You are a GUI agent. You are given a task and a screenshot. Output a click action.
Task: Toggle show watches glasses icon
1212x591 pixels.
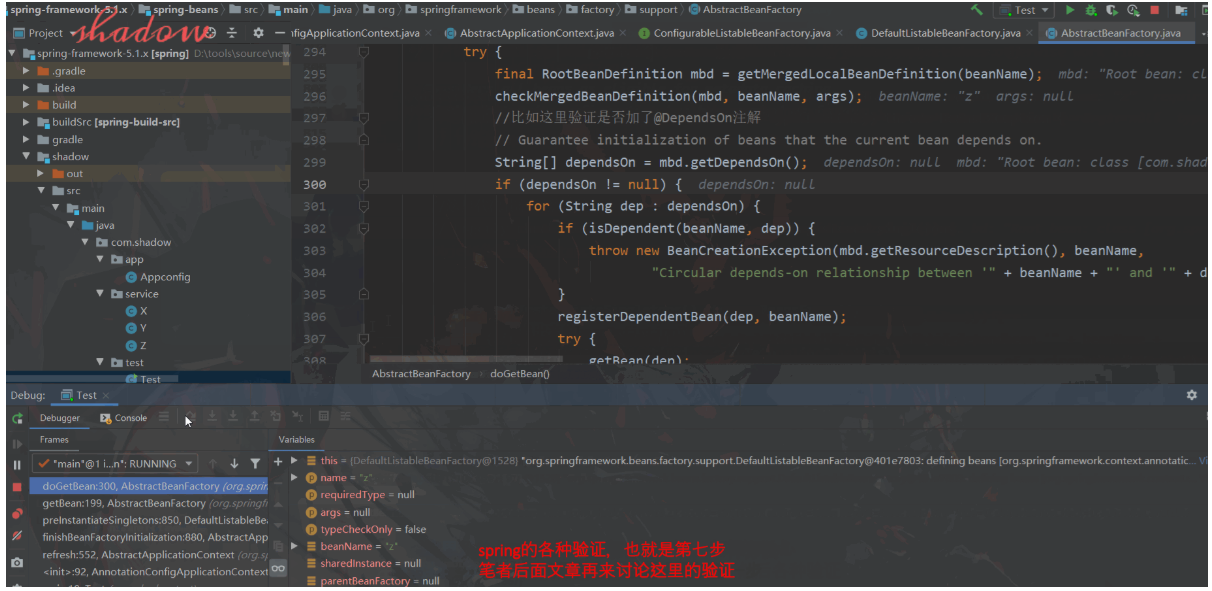click(x=278, y=567)
